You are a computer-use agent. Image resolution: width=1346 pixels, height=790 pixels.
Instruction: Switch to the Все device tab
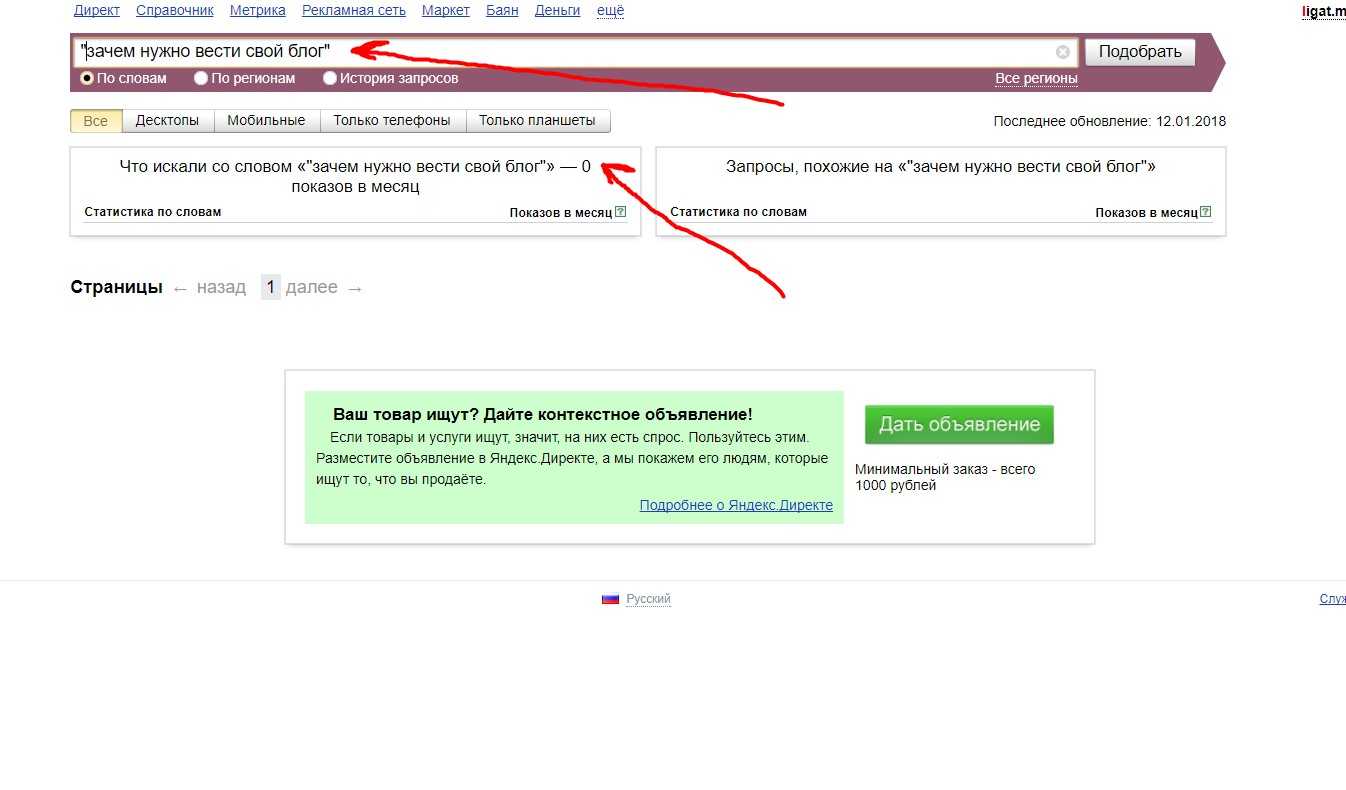pos(96,121)
